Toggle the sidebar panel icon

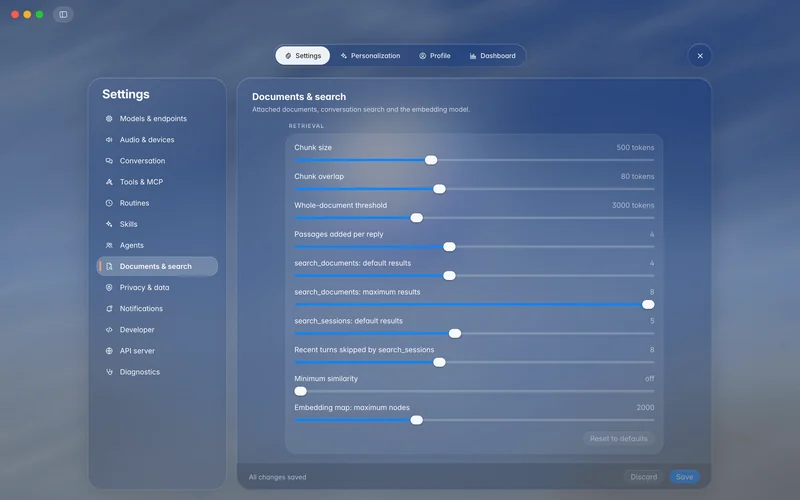tap(63, 14)
